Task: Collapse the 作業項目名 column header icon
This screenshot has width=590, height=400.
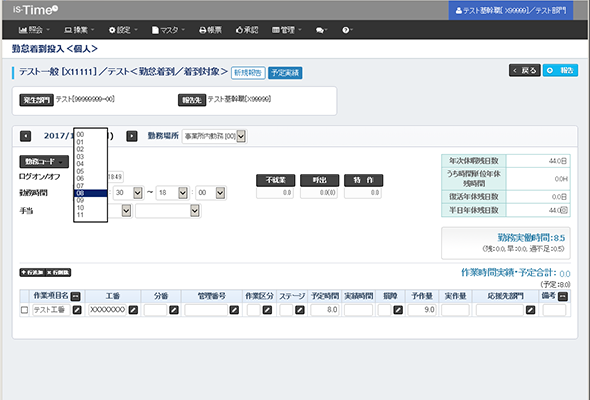Action: pos(75,297)
